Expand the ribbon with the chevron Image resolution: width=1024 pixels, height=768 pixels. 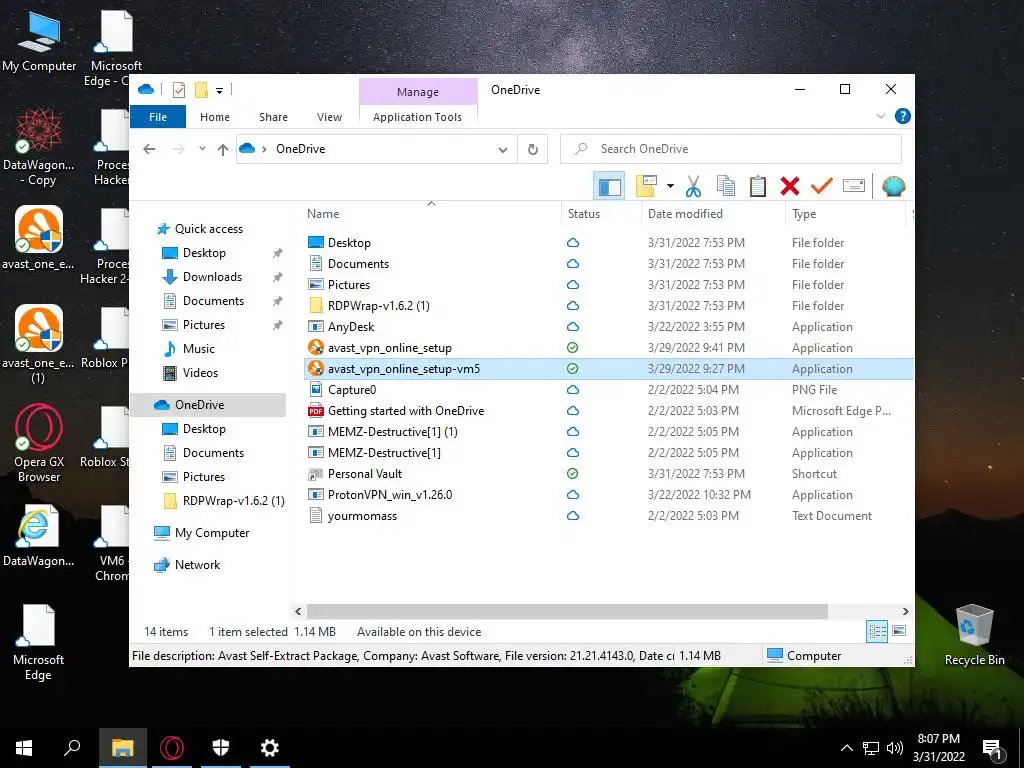pos(880,116)
